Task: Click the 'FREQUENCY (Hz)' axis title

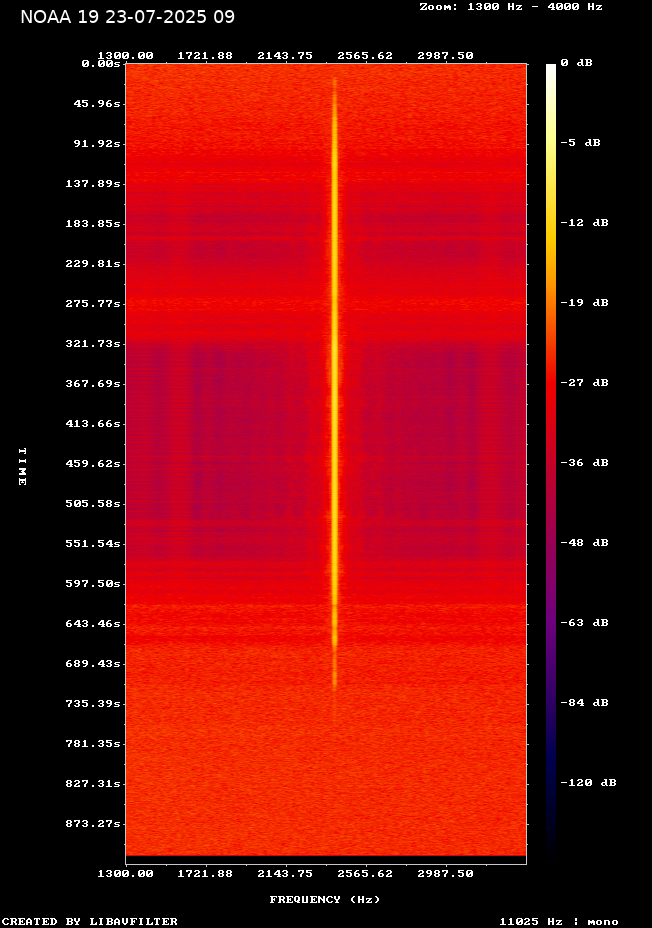Action: (x=325, y=900)
